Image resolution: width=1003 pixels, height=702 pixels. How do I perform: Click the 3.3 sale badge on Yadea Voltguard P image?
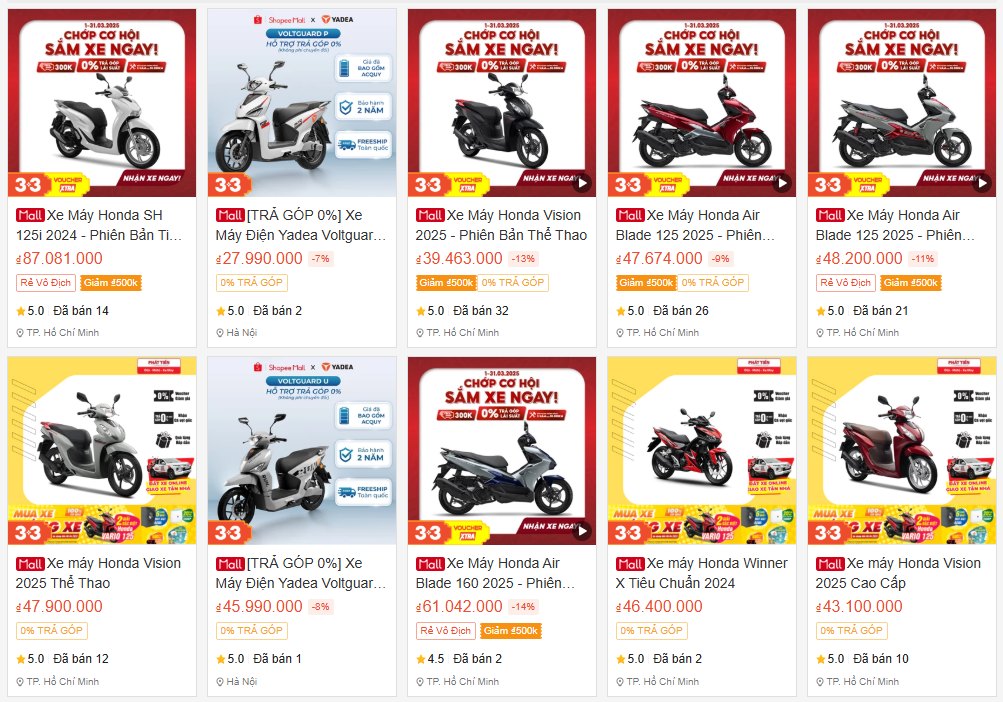pos(228,185)
